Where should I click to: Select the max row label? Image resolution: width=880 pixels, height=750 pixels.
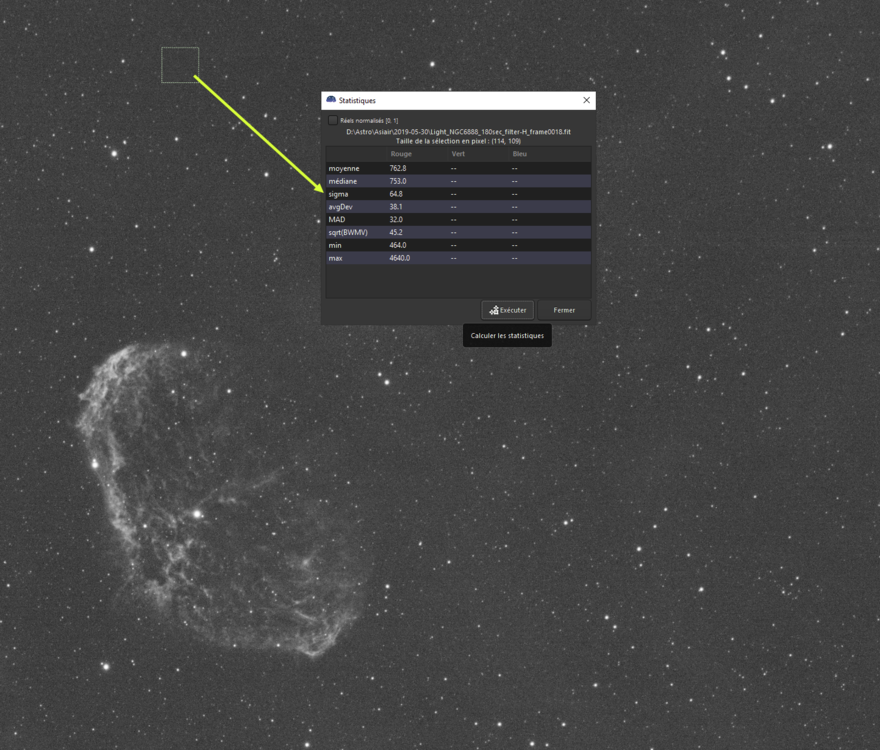coord(336,258)
